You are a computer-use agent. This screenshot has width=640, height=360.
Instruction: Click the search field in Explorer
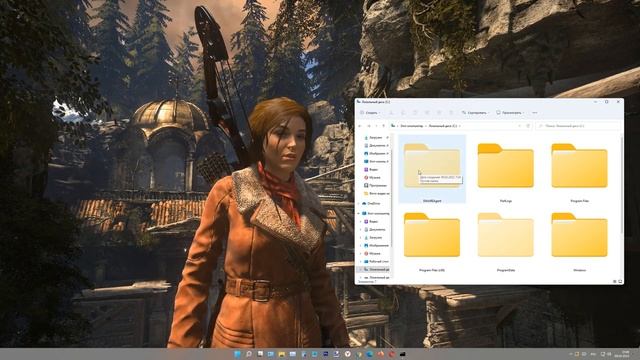click(578, 126)
